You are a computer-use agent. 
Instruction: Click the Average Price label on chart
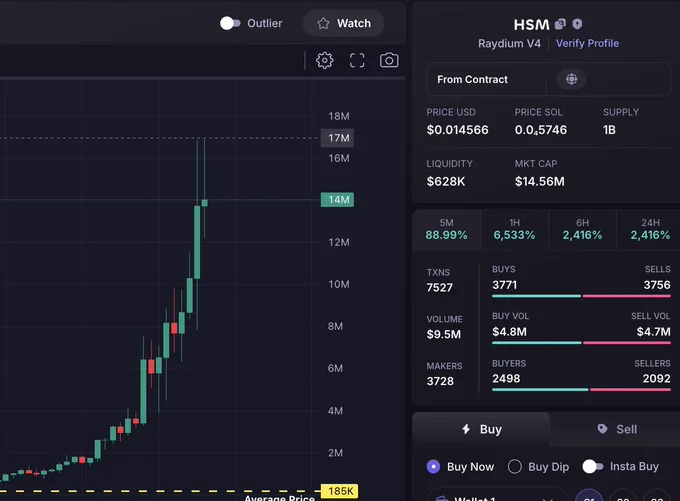point(279,498)
